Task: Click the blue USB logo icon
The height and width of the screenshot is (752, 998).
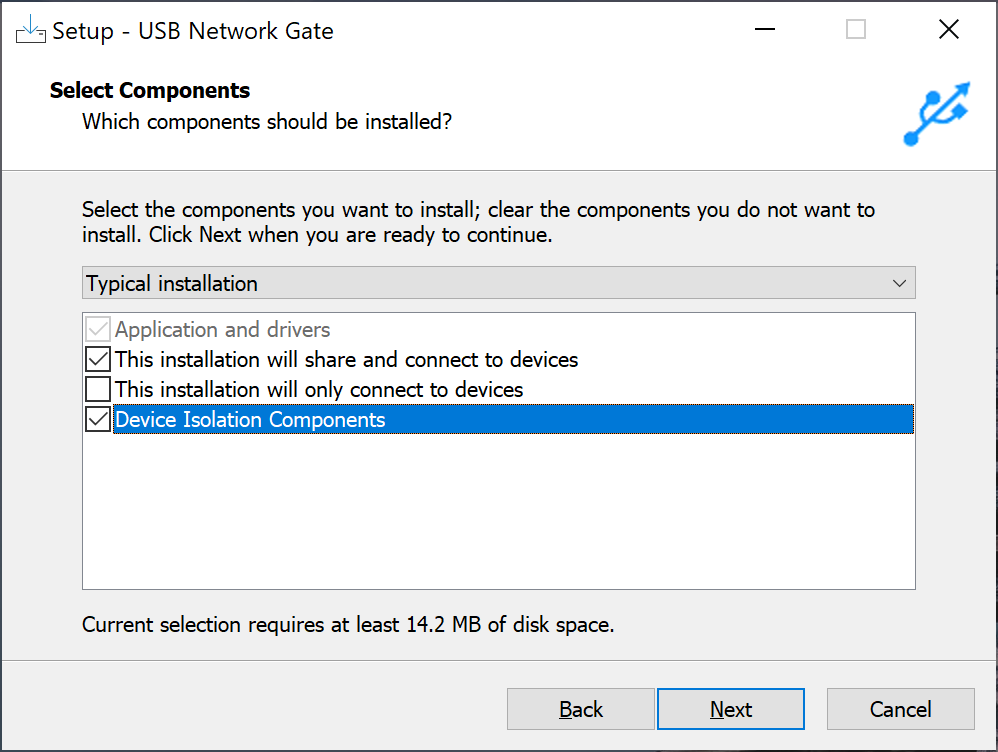Action: pyautogui.click(x=936, y=113)
